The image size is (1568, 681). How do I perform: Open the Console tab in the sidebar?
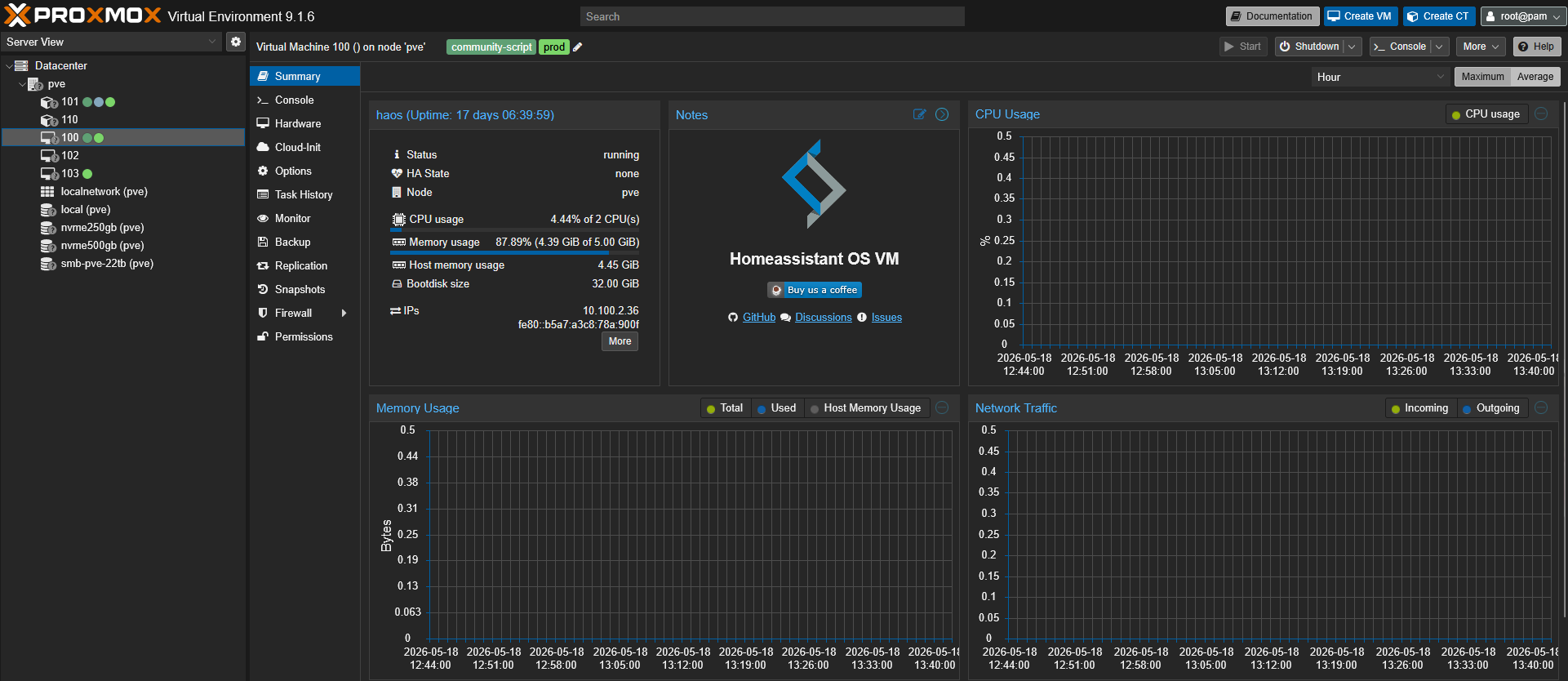click(x=304, y=100)
